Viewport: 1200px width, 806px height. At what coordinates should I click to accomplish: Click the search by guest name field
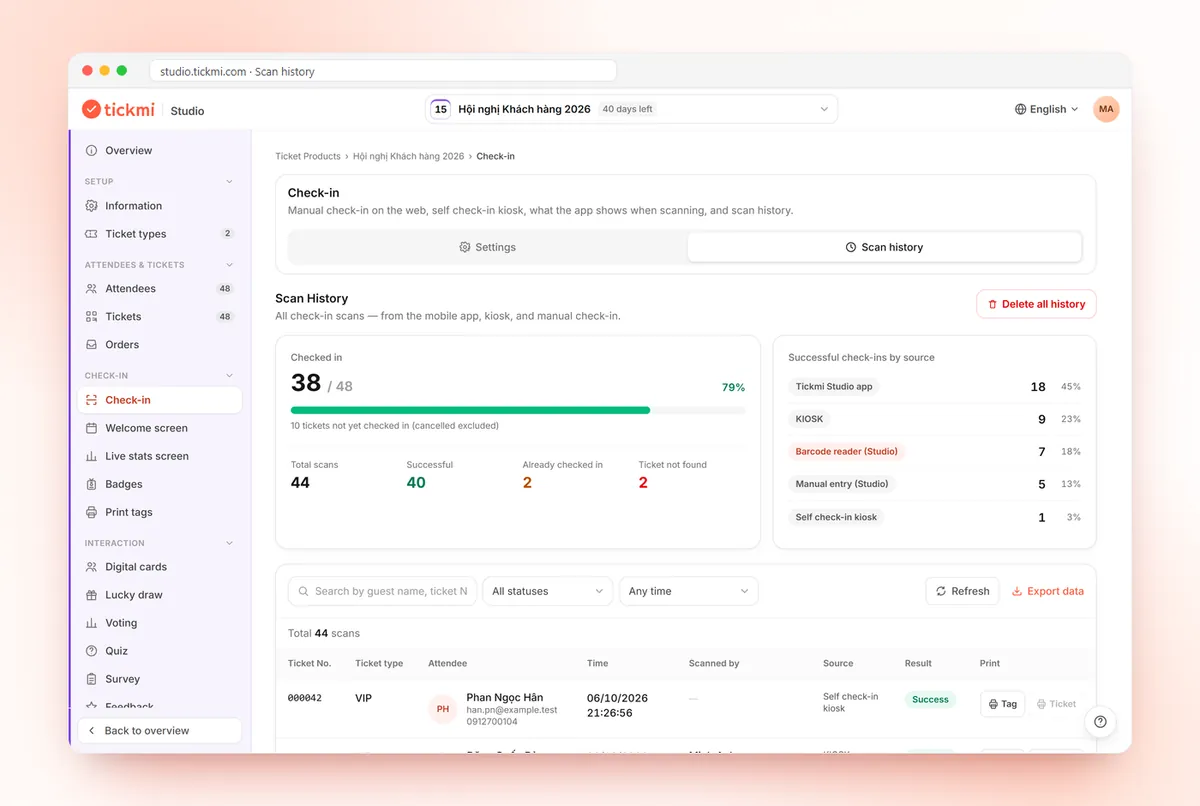pos(382,591)
